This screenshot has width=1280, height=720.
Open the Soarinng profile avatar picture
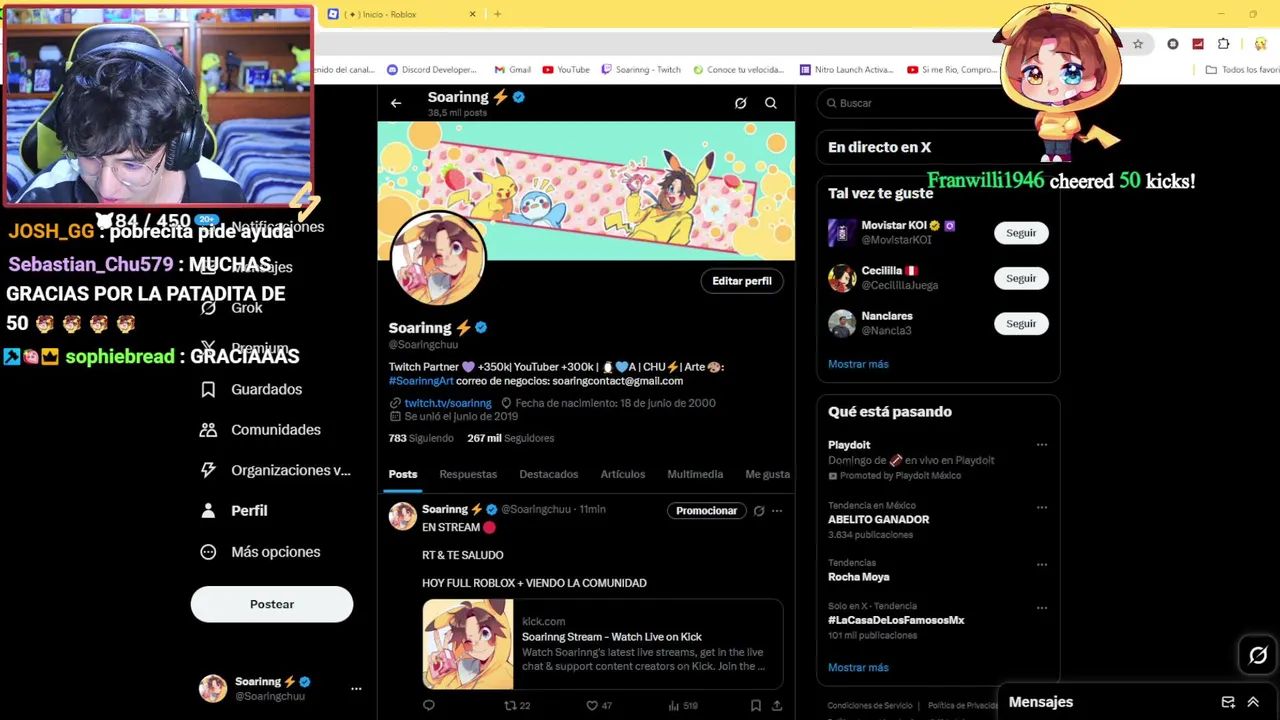438,258
